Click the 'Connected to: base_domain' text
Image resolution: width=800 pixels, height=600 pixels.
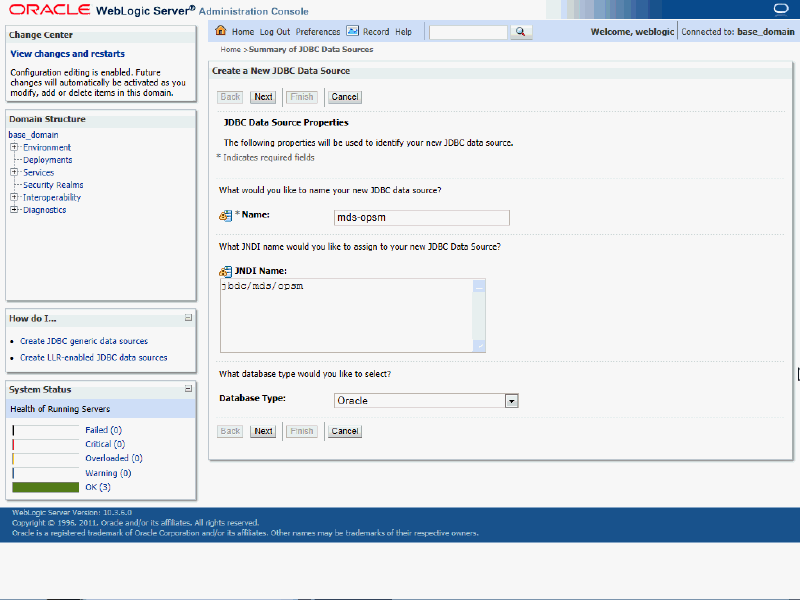738,32
